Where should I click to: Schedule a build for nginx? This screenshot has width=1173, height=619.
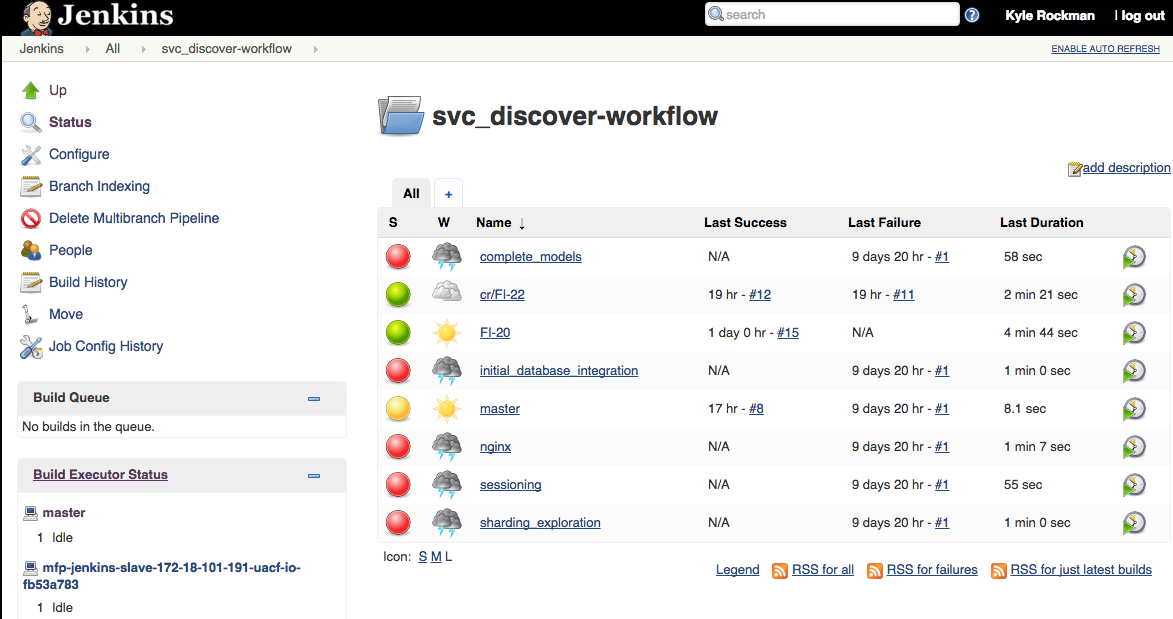tap(1134, 447)
